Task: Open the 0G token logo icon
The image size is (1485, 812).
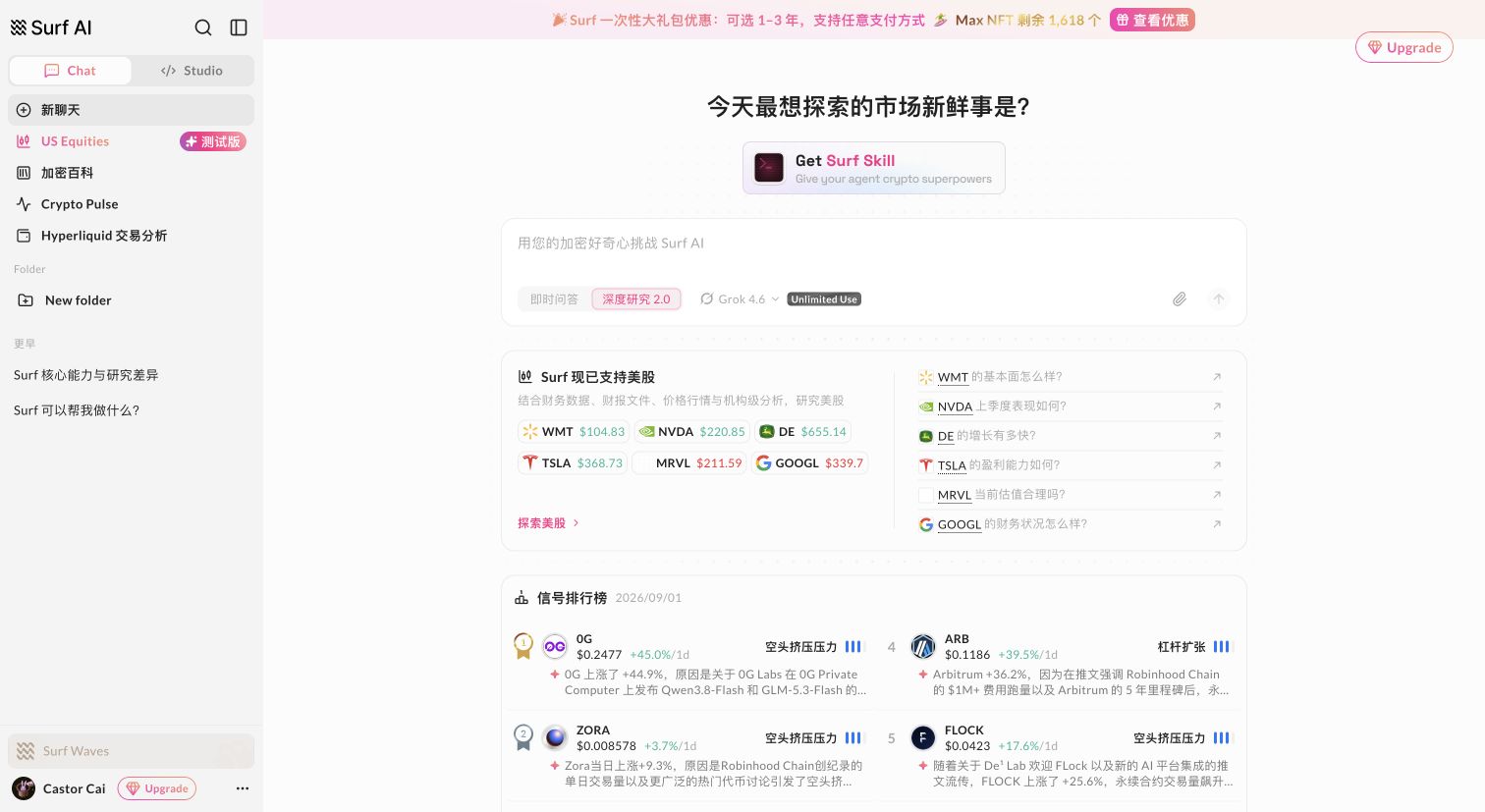Action: coord(555,646)
